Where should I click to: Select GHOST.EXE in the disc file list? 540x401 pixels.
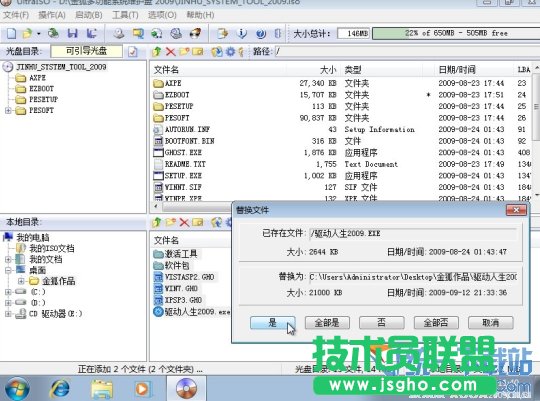point(183,153)
